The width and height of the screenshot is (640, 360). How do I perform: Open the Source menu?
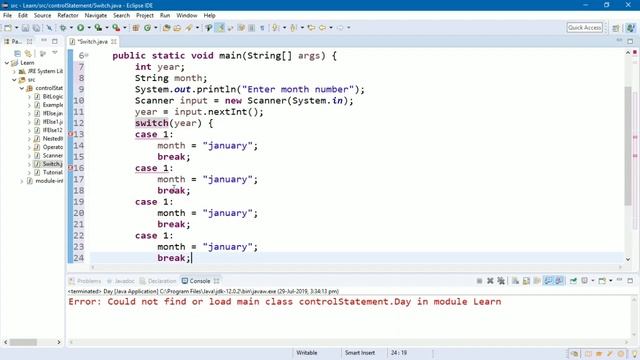[x=42, y=15]
